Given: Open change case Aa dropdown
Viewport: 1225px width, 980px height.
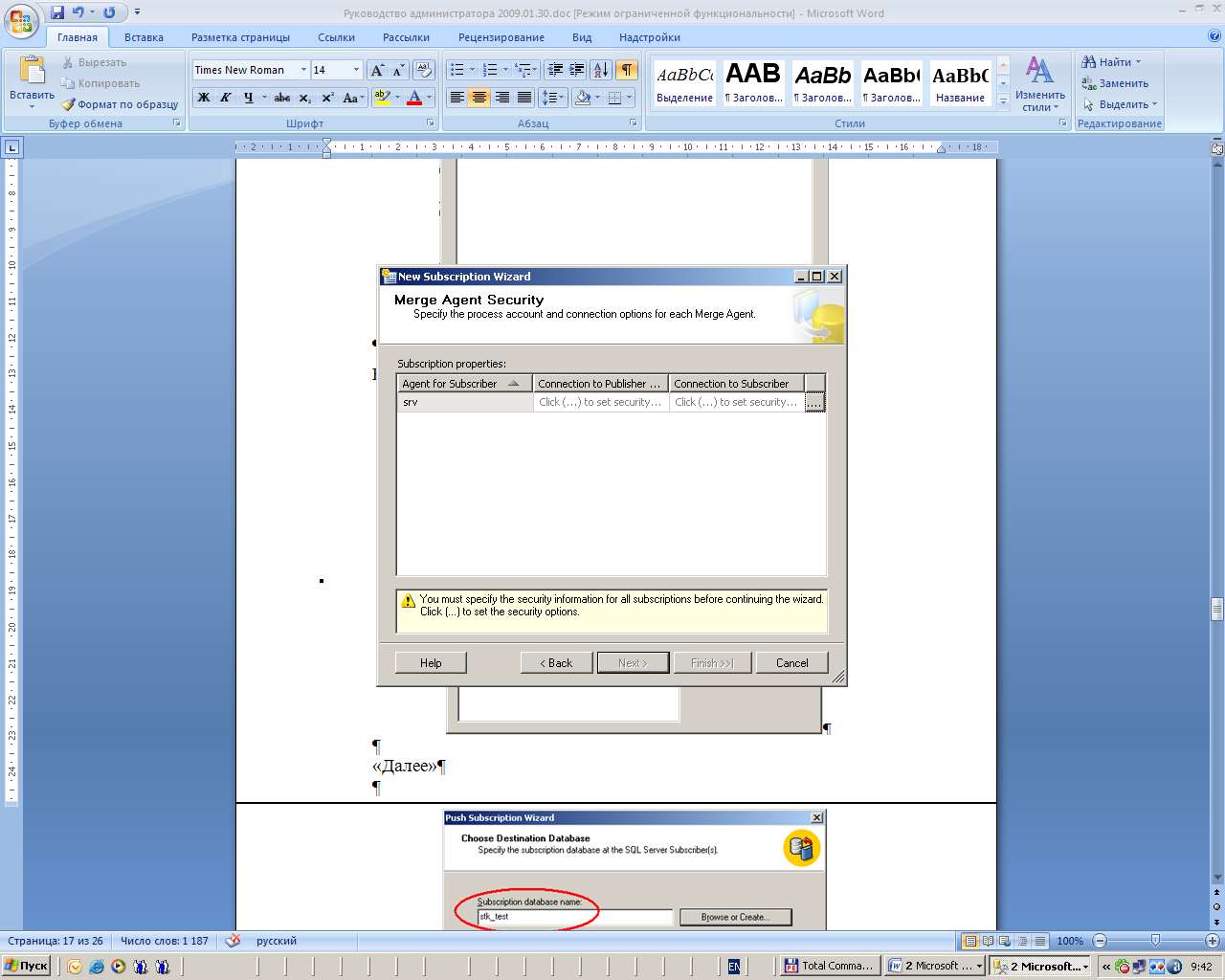Looking at the screenshot, I should coord(353,98).
